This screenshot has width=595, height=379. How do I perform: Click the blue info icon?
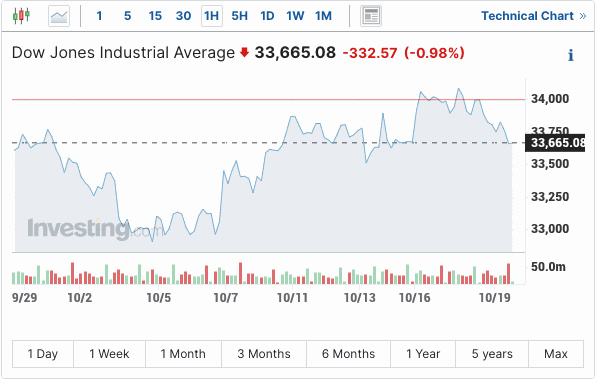[570, 55]
